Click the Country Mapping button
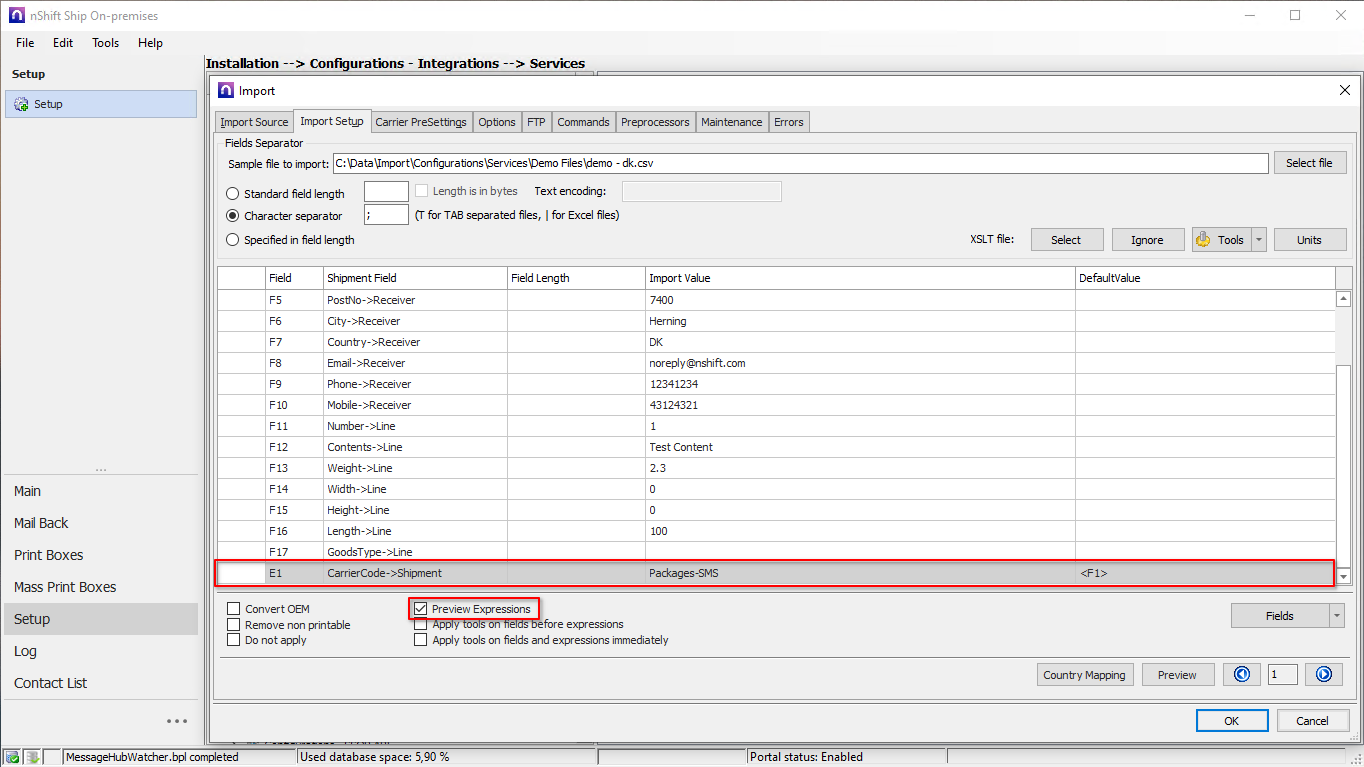The image size is (1364, 767). (x=1084, y=675)
